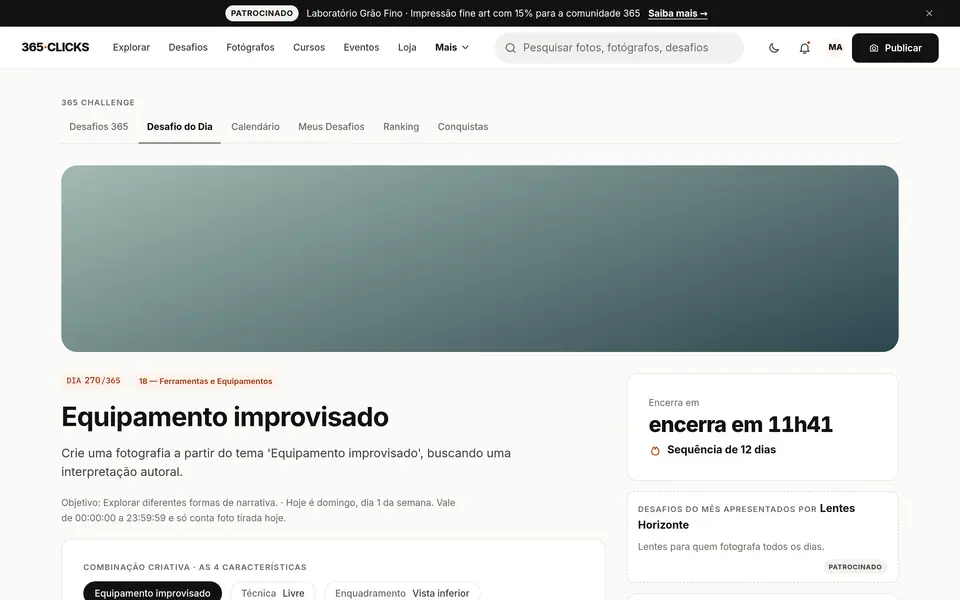Click the challenge hero banner image
The image size is (960, 600).
click(480, 258)
